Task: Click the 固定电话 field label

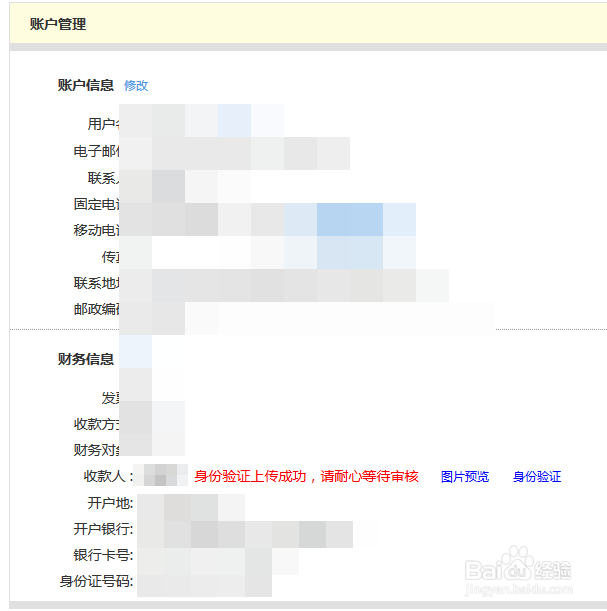Action: 96,204
